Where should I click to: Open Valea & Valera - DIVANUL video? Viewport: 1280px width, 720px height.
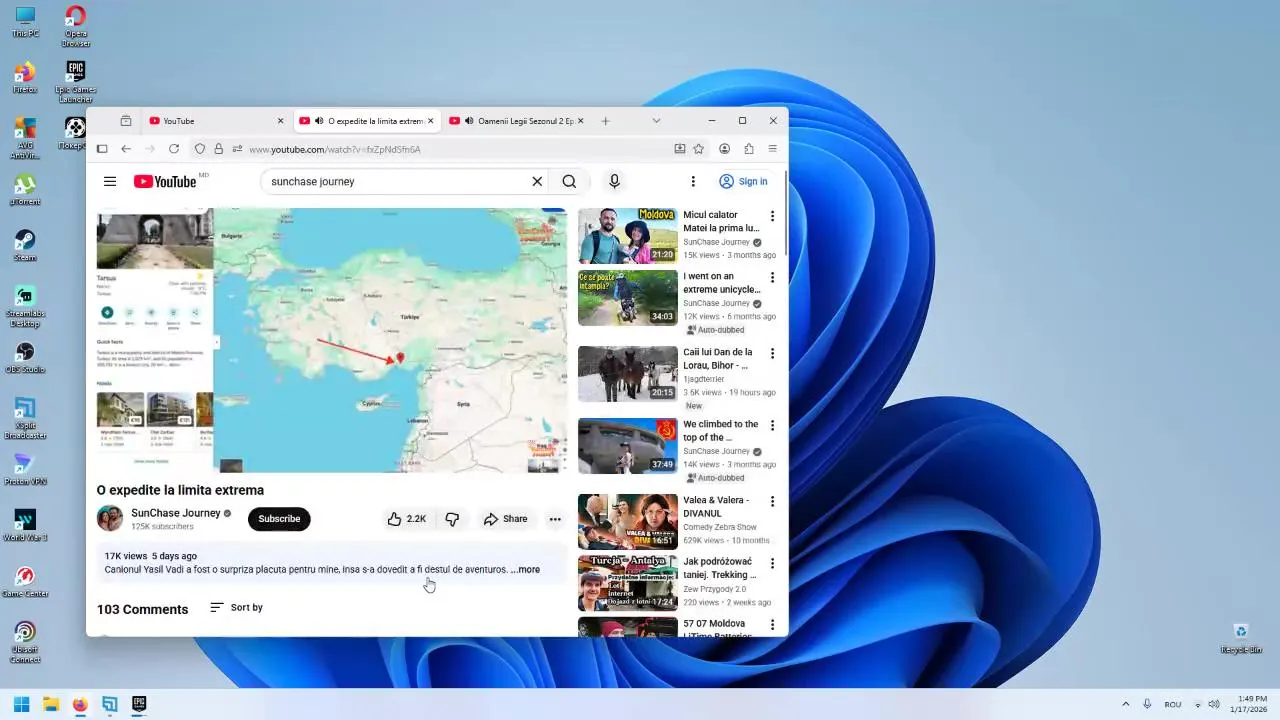627,521
